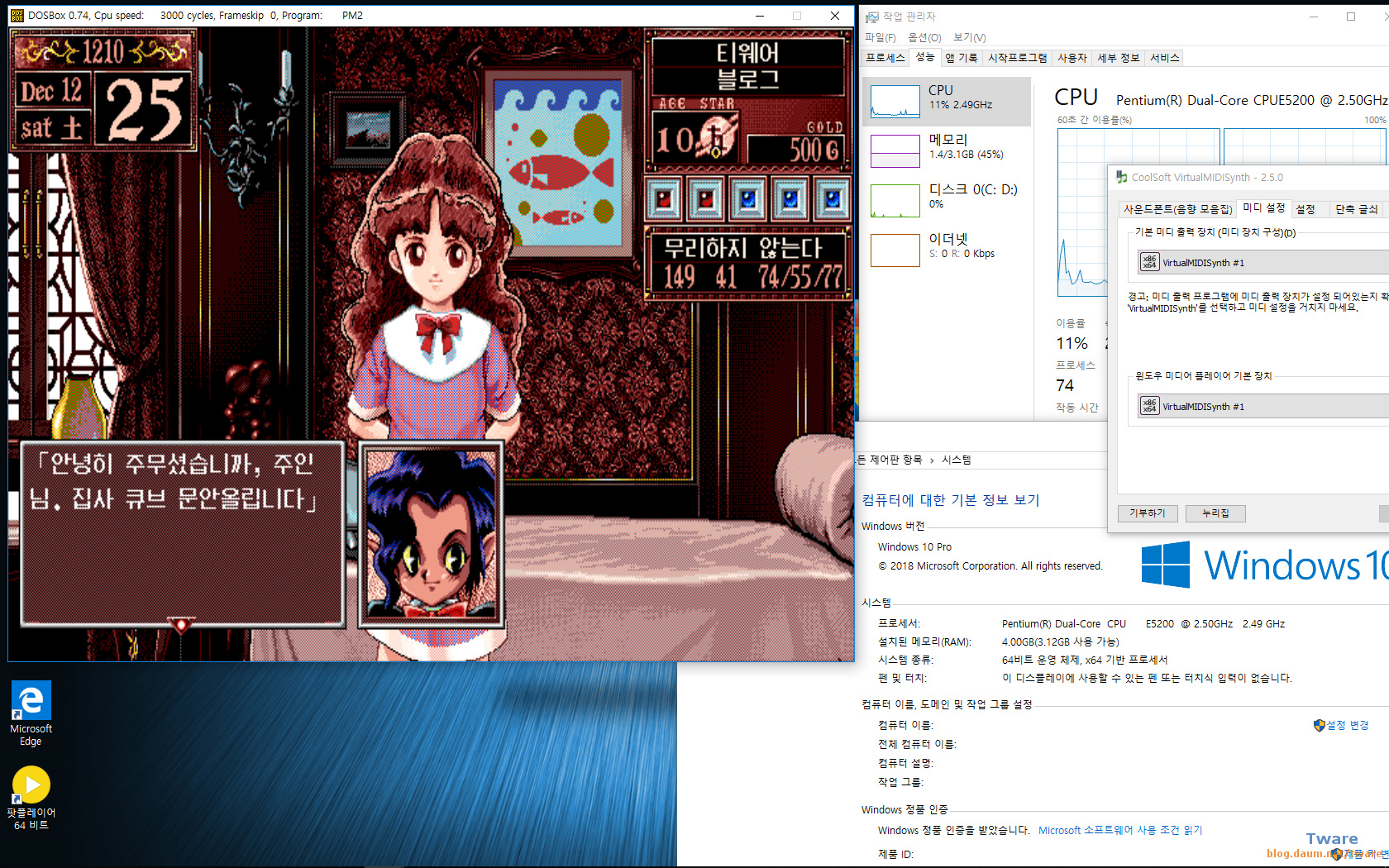Click 제어판 항목 in the breadcrumb path
This screenshot has height=868, width=1389.
coord(895,460)
